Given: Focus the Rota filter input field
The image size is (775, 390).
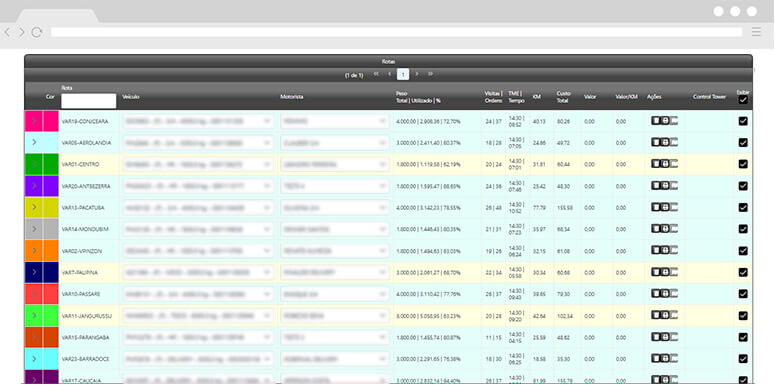Looking at the screenshot, I should [88, 101].
